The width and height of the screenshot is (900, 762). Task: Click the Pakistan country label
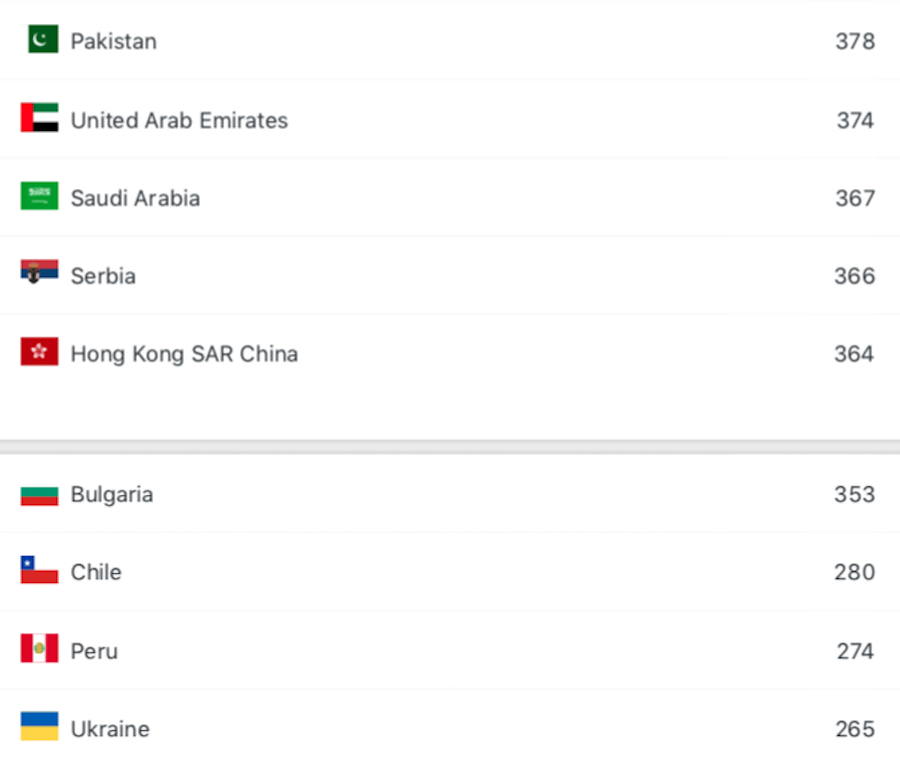[x=113, y=40]
